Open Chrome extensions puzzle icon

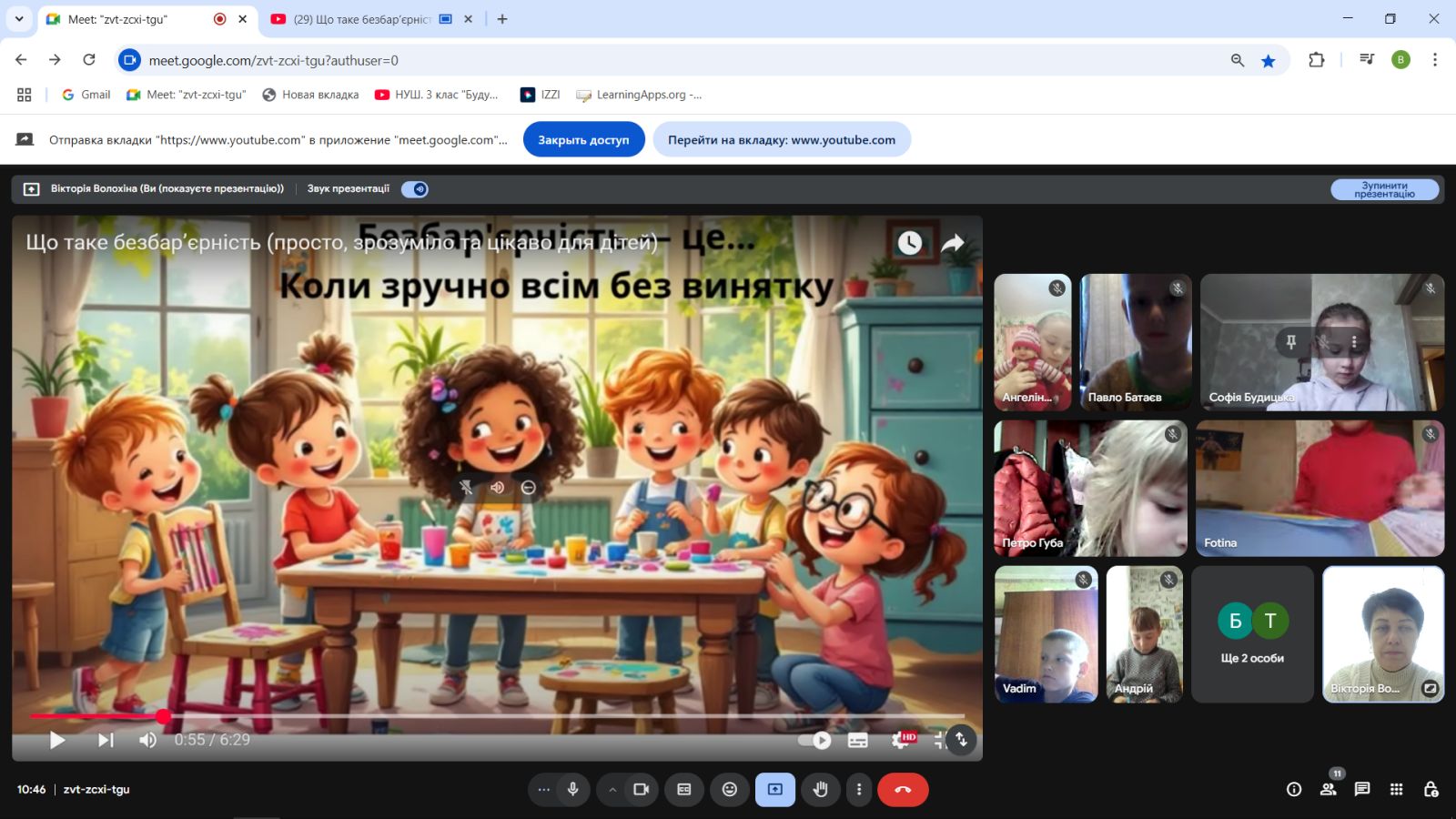[1316, 60]
